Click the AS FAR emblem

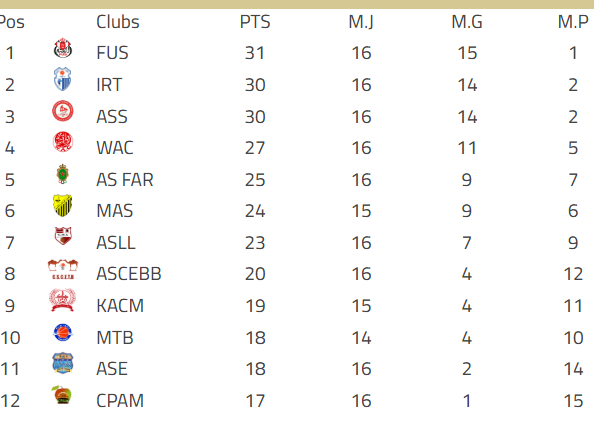point(63,174)
